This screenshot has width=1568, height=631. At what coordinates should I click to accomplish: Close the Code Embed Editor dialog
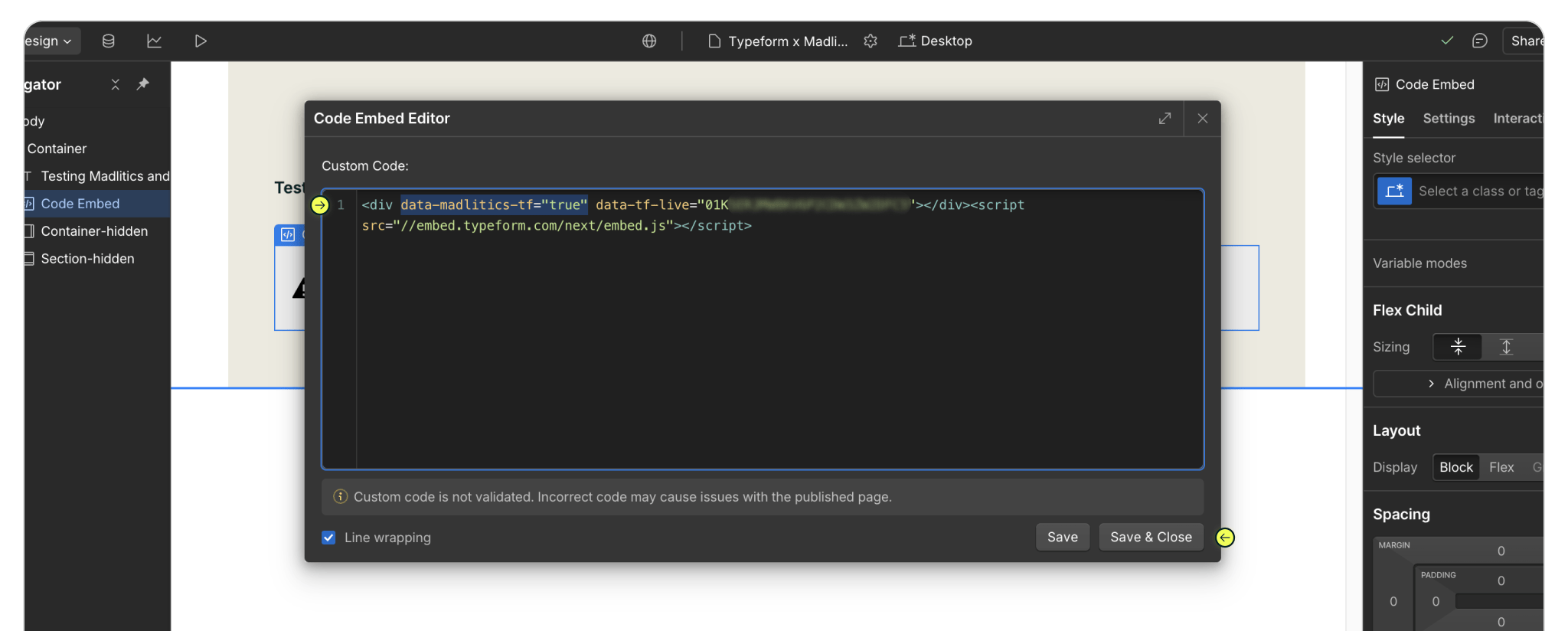1203,119
